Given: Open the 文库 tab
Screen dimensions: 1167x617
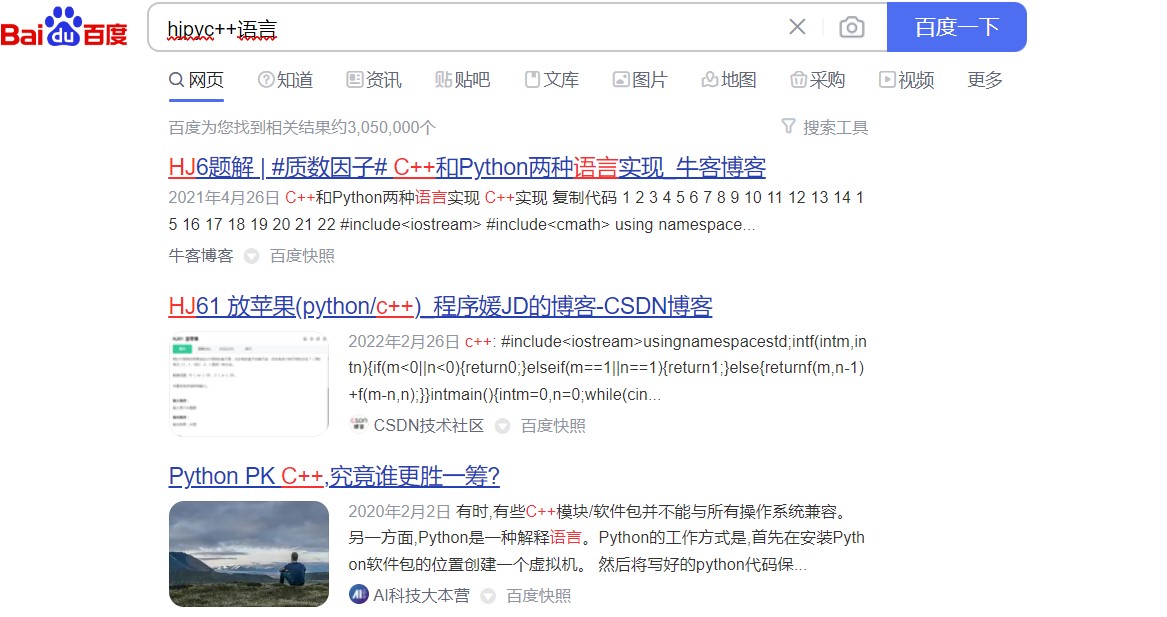Looking at the screenshot, I should point(551,80).
